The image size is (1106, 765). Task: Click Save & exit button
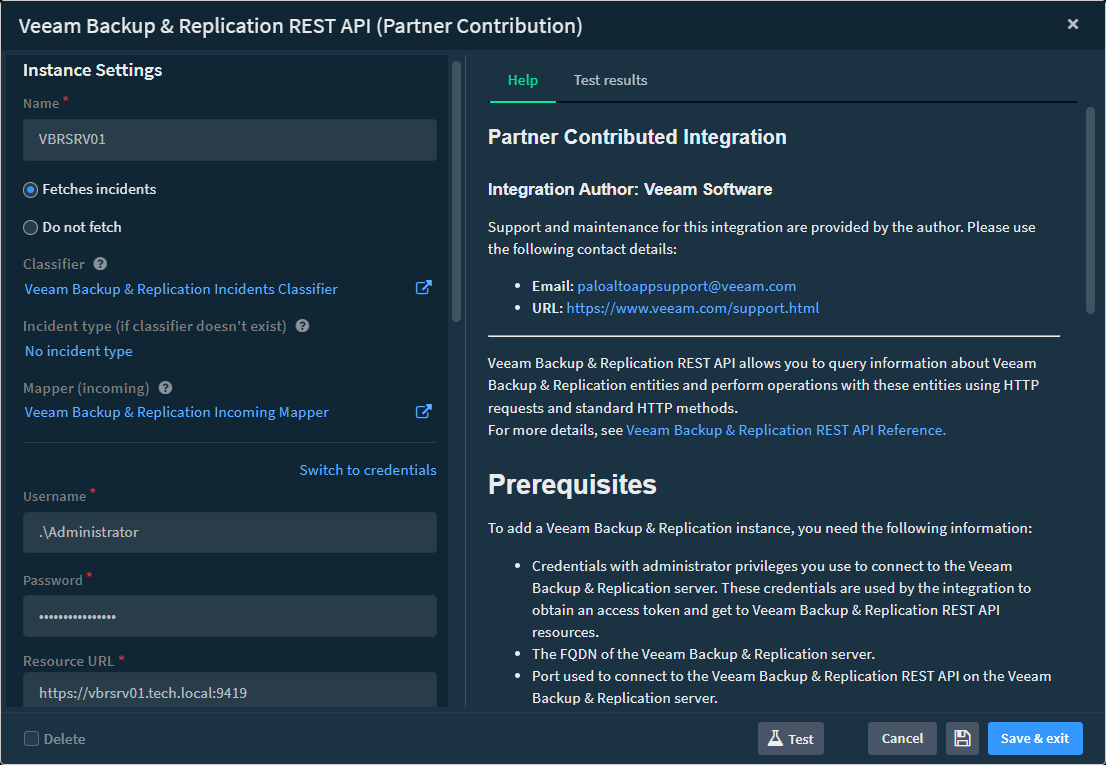(1035, 738)
